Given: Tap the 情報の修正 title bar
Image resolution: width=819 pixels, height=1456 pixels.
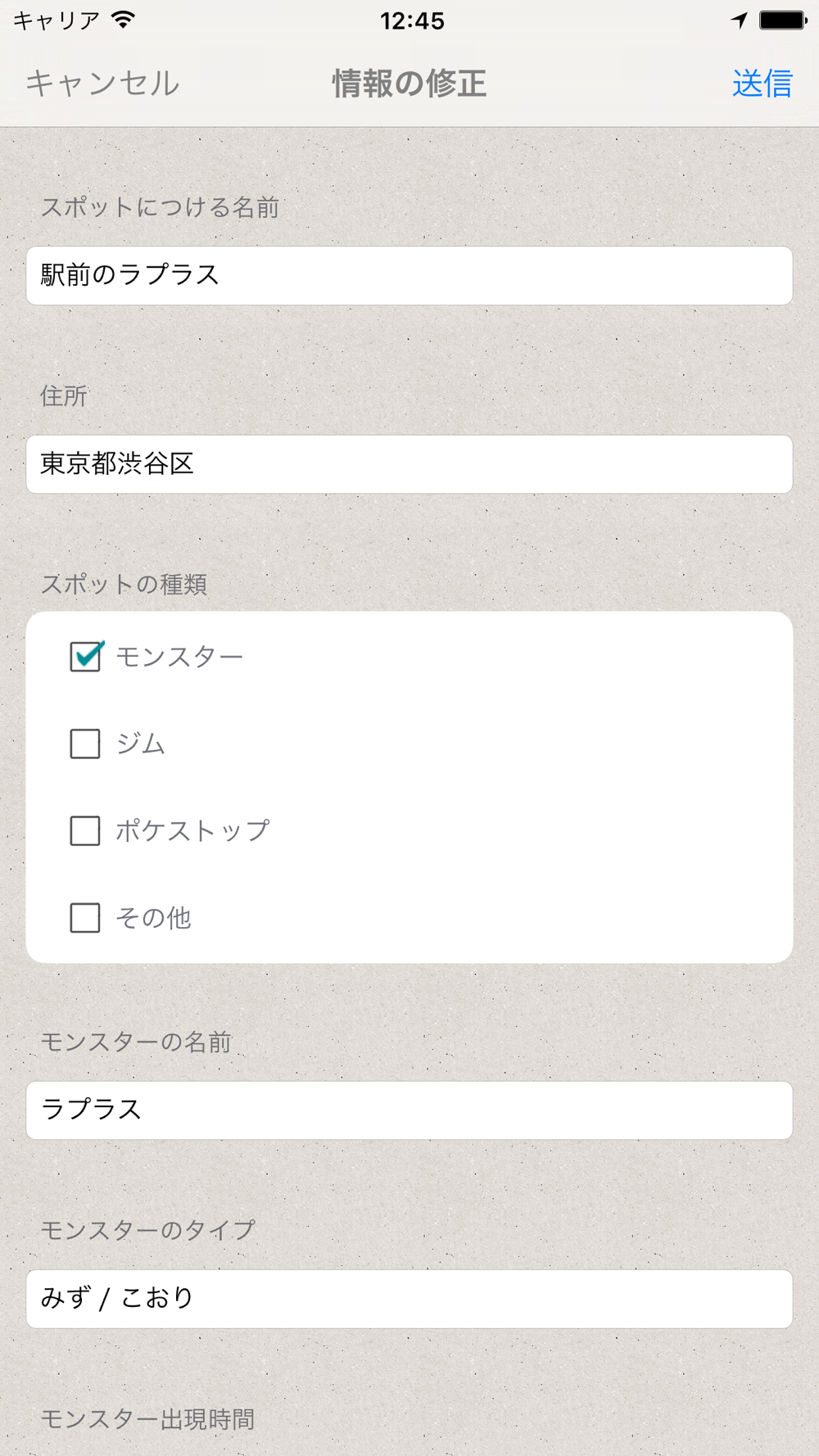Looking at the screenshot, I should point(408,83).
